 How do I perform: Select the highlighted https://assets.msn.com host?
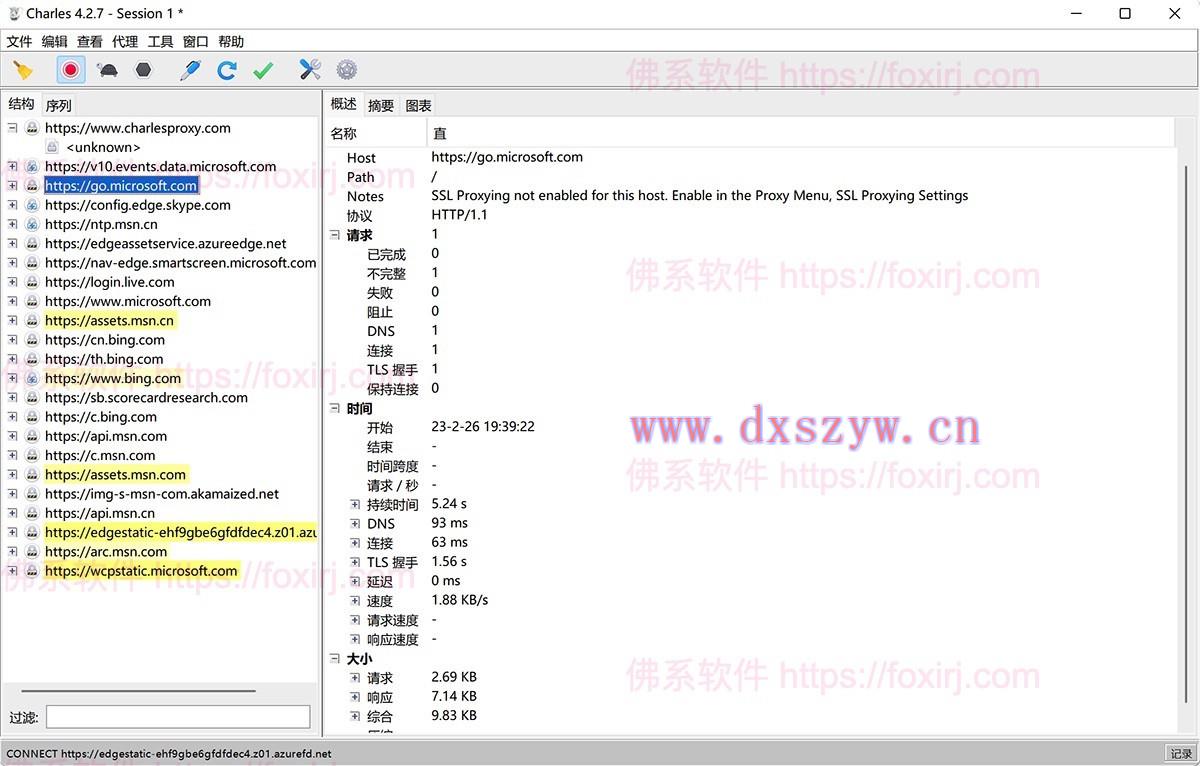(x=116, y=475)
